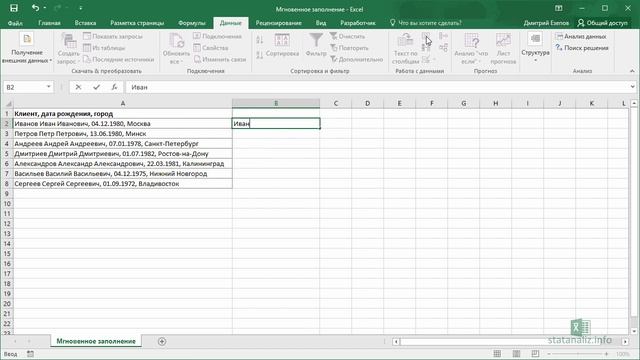
Task: Click Из таблицы in the ribbon
Action: (104, 48)
